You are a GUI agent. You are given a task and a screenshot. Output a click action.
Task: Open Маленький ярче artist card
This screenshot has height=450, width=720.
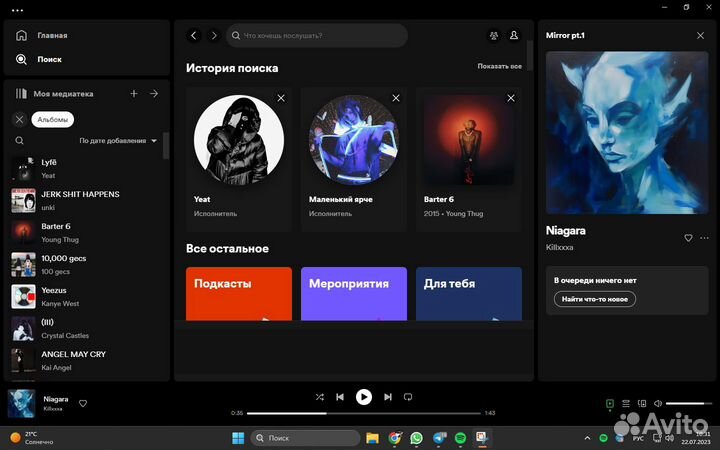tap(354, 159)
